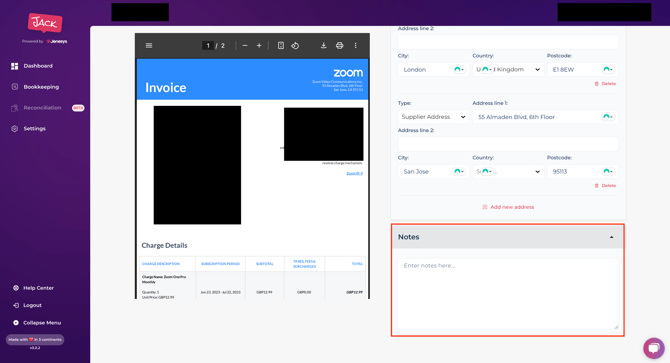Click the BETA badge next to Reconciliation
Screen dimensions: 670x363
coord(78,108)
